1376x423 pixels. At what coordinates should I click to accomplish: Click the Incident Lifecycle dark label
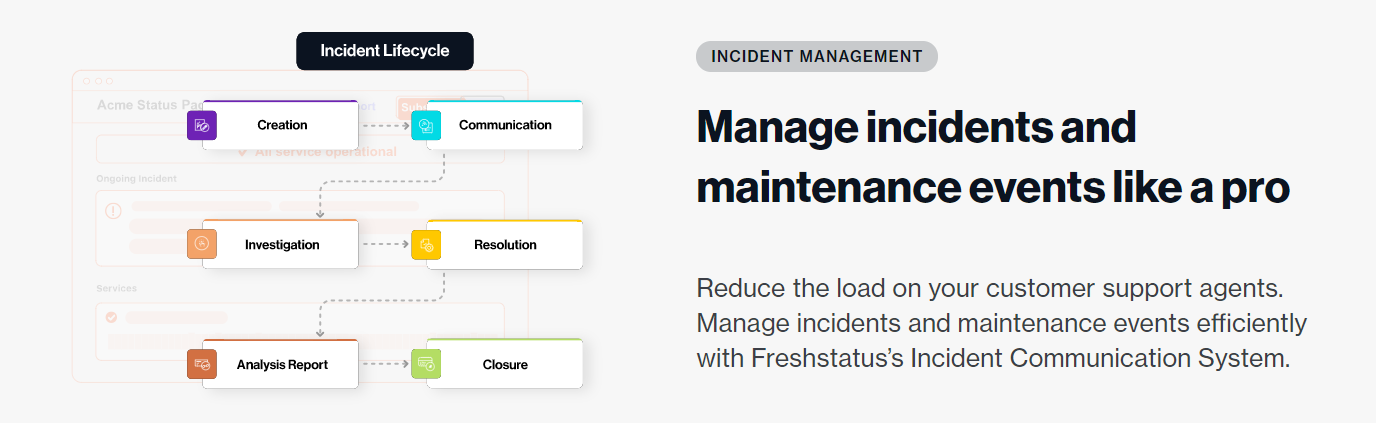pyautogui.click(x=385, y=51)
